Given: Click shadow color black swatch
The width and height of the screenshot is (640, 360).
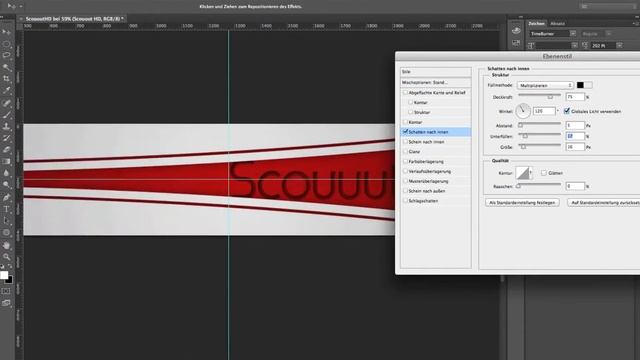Looking at the screenshot, I should point(580,85).
